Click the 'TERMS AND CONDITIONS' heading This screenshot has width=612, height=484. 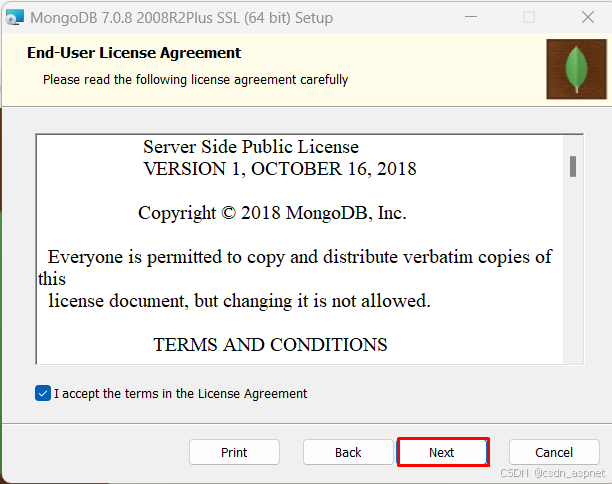270,345
